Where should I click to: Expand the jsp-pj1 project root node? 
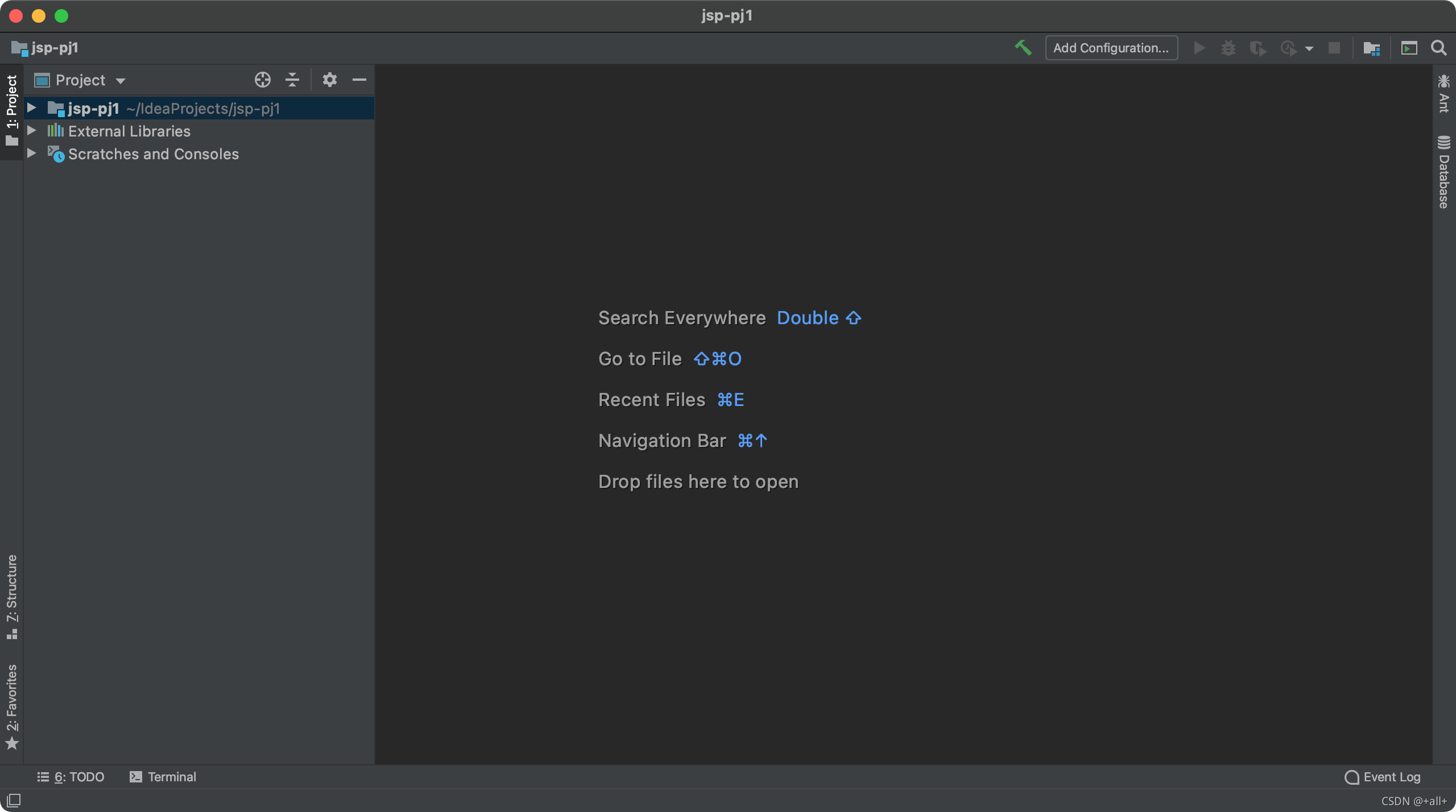tap(32, 108)
